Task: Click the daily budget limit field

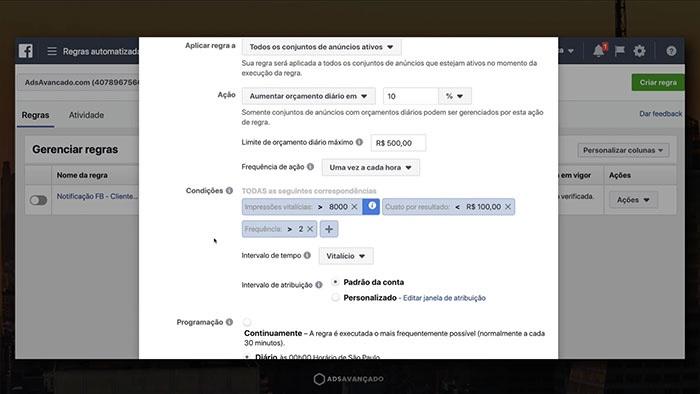Action: click(x=398, y=143)
